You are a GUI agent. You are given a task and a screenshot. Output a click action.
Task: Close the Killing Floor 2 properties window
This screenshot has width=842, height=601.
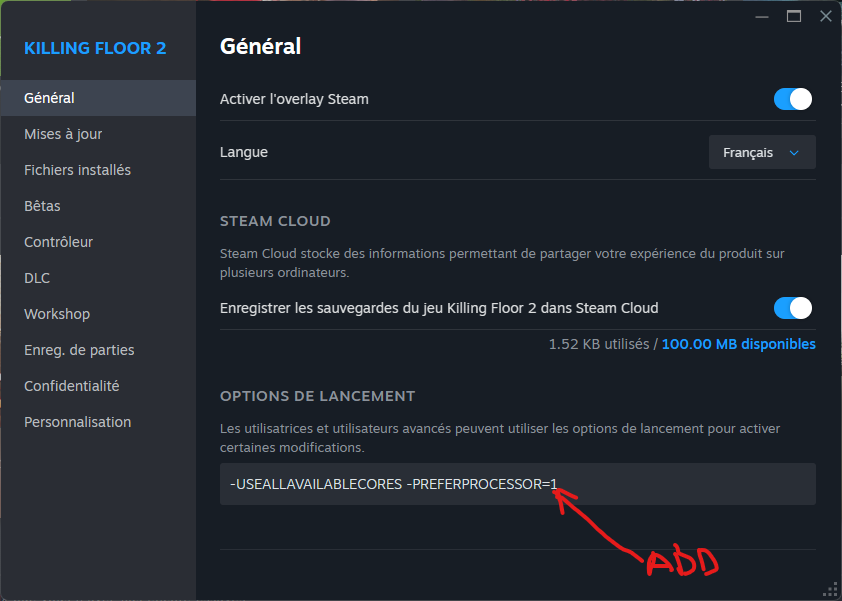coord(826,17)
